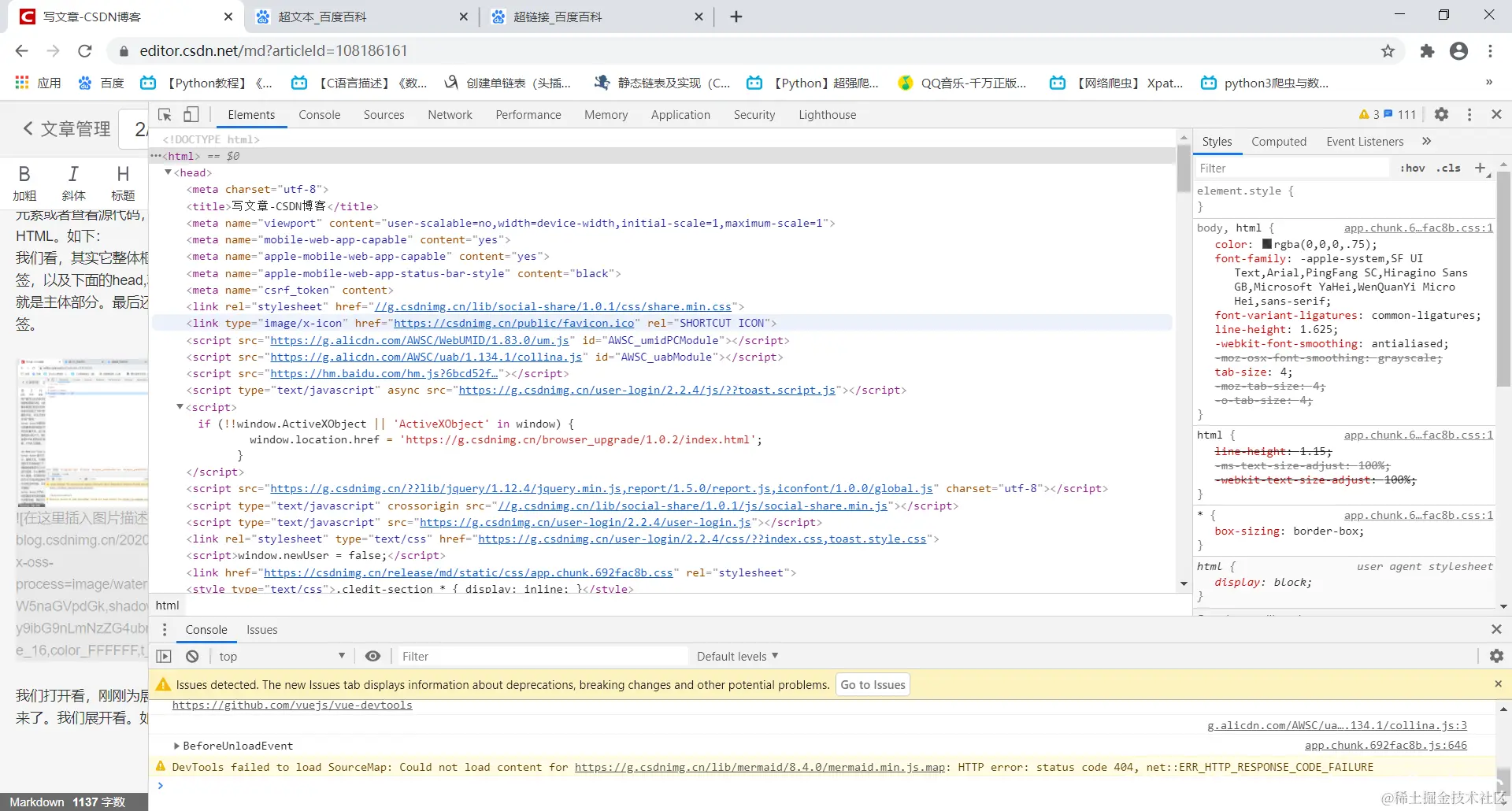Switch to the Network panel tab
This screenshot has width=1512, height=811.
point(450,114)
